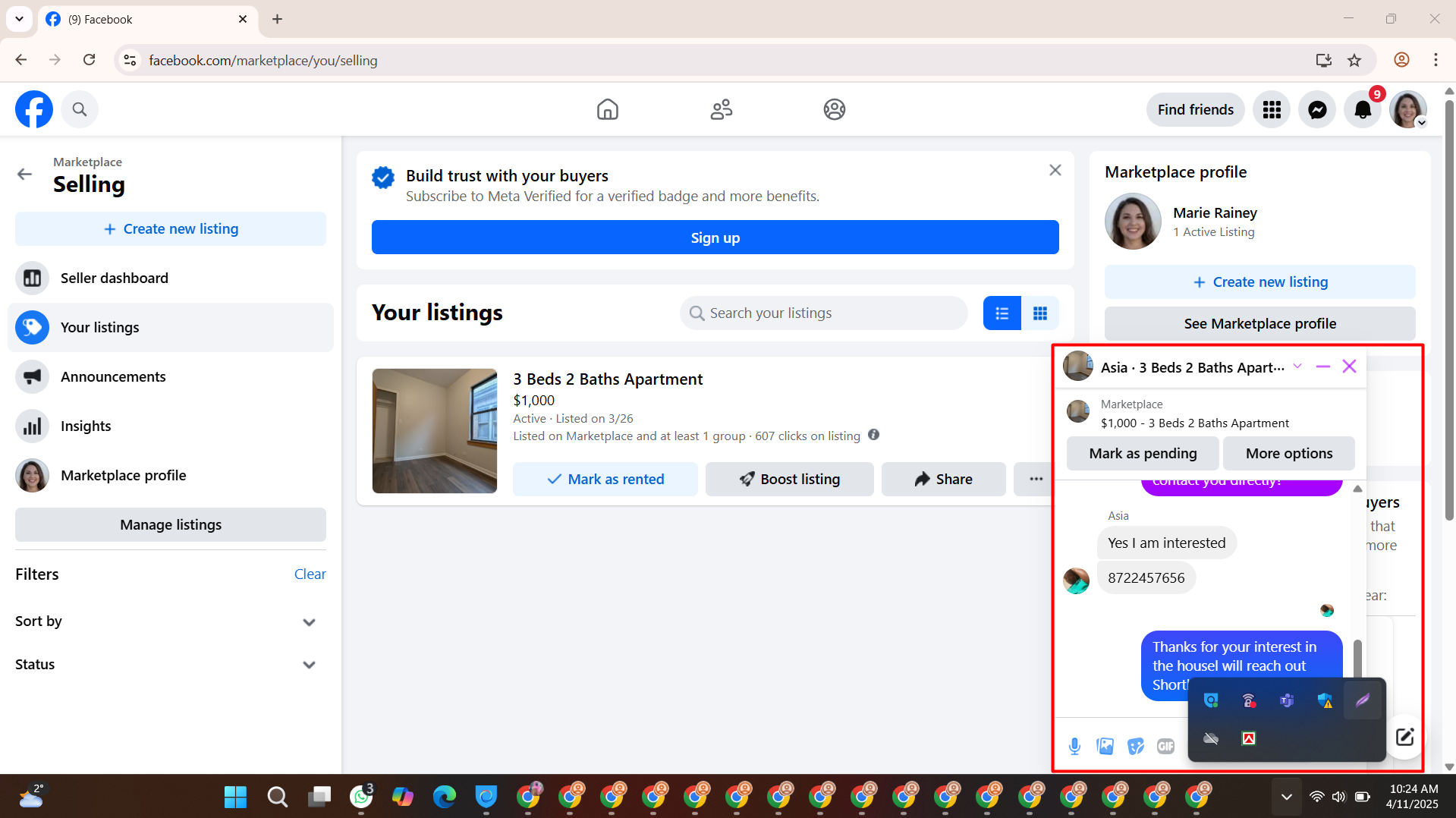This screenshot has width=1456, height=818.
Task: Click Boost listing
Action: (789, 479)
